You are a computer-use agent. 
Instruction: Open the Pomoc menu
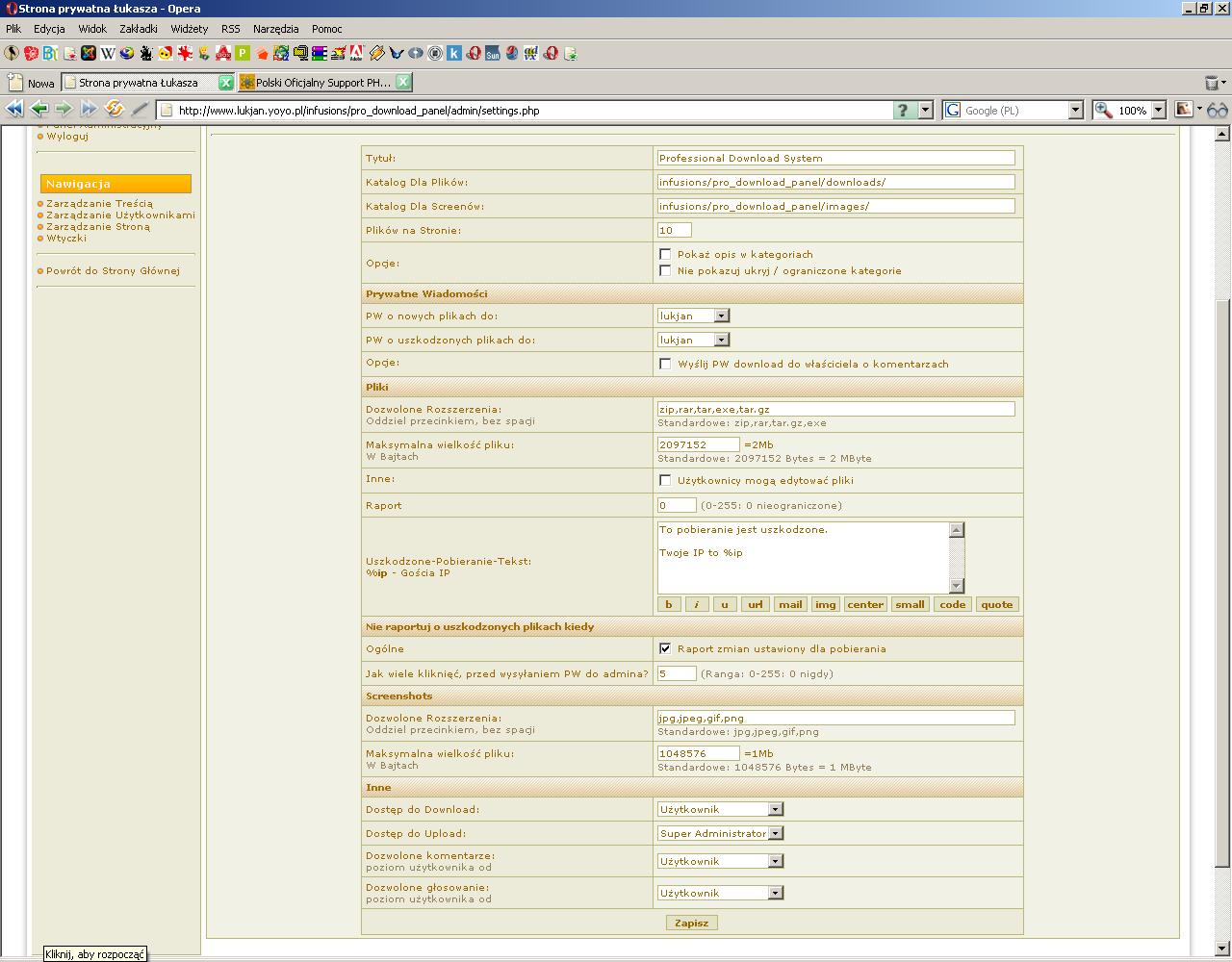coord(327,29)
